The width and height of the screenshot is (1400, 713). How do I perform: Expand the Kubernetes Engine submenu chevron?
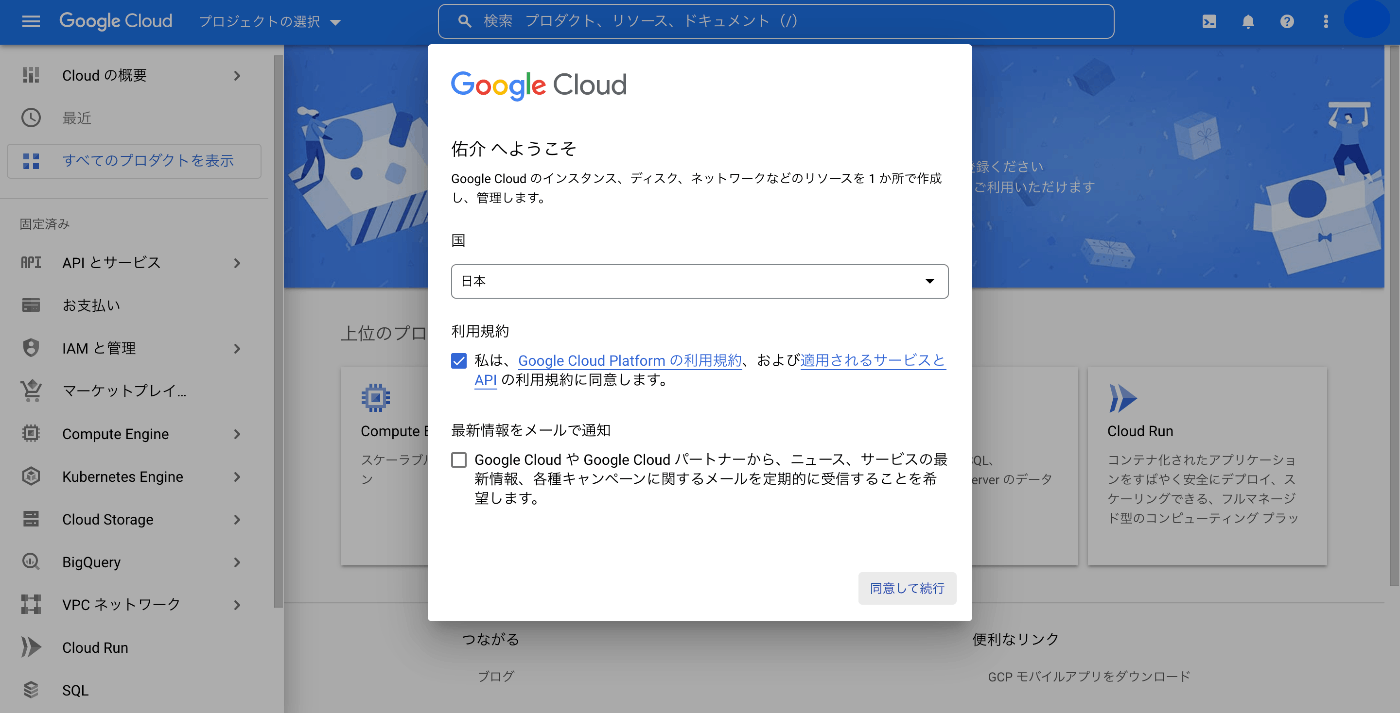click(237, 477)
